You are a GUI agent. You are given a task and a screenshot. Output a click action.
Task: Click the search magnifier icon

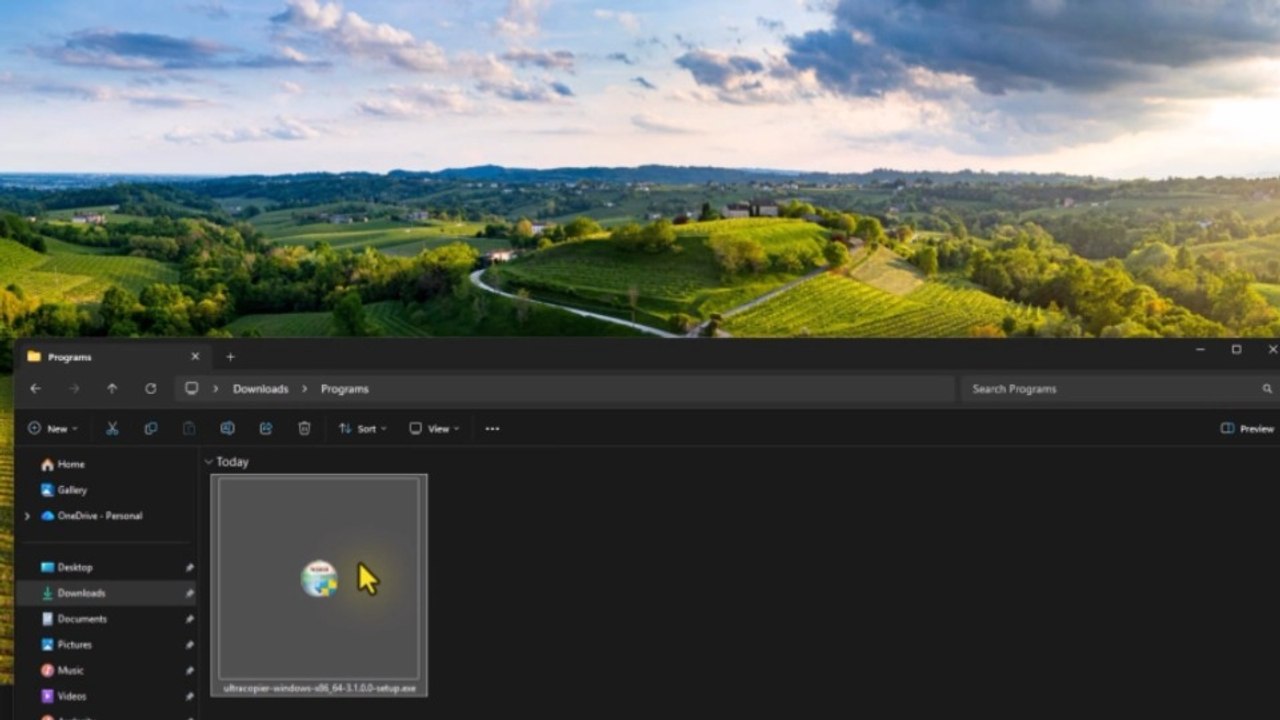coord(1267,389)
